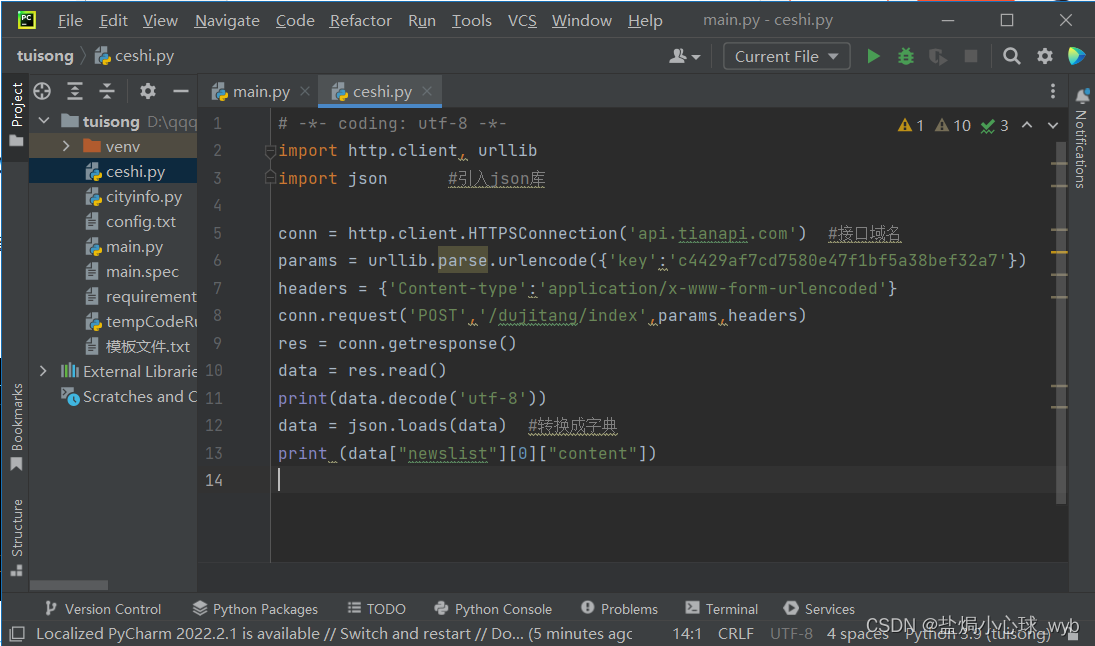Image resolution: width=1095 pixels, height=646 pixels.
Task: Click UTF-8 encoding in status bar
Action: point(791,633)
